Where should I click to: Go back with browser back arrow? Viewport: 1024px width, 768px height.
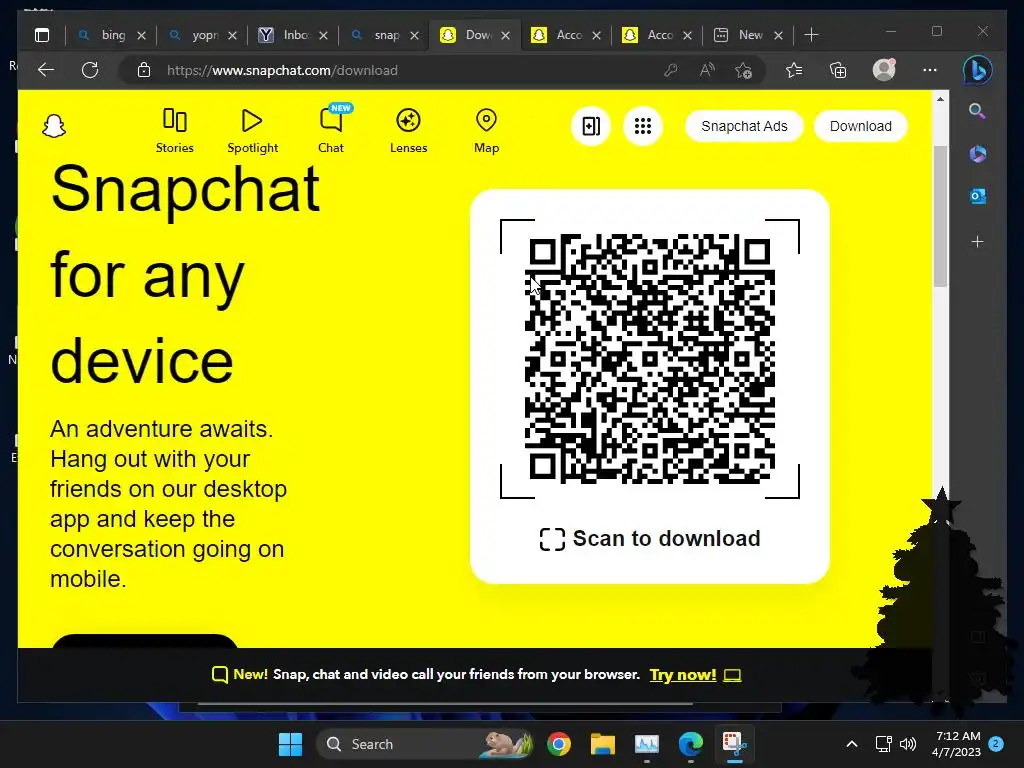tap(46, 70)
